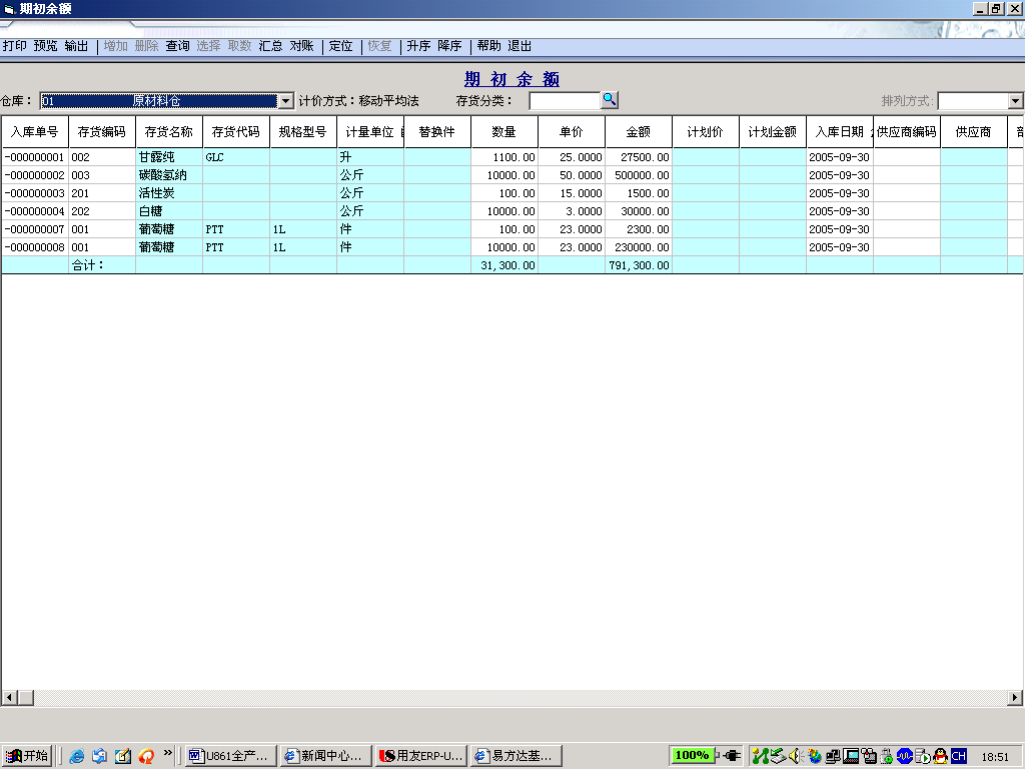Viewport: 1025px width, 769px height.
Task: Click 打印 print in the toolbar
Action: coord(14,46)
